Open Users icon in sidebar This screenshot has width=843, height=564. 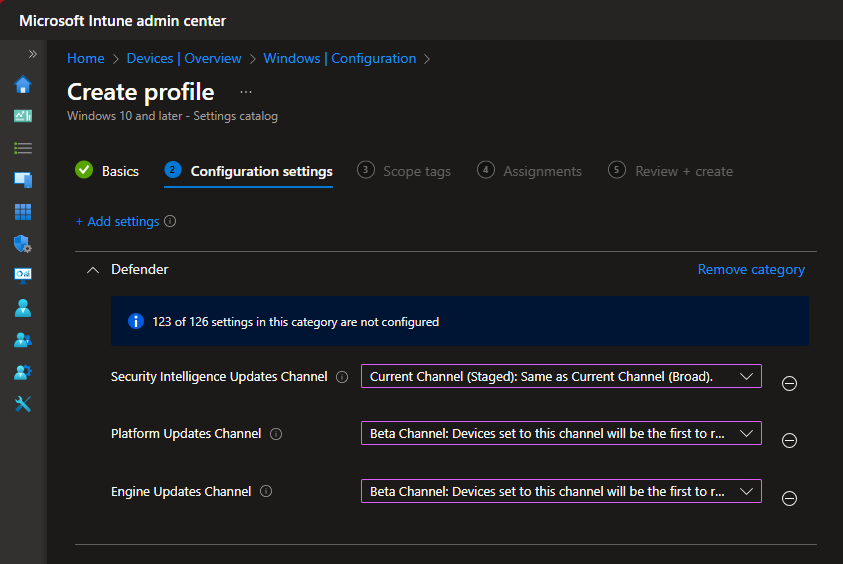pos(23,308)
